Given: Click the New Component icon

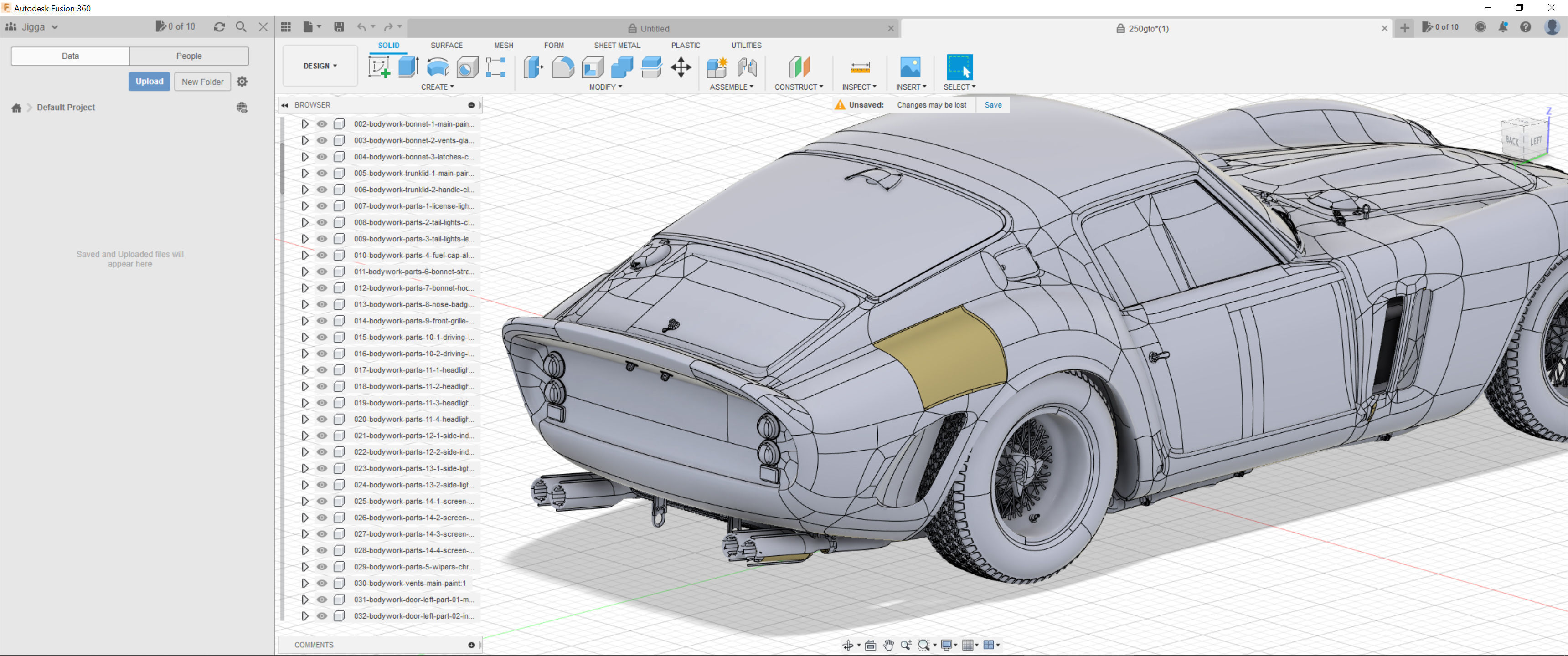Looking at the screenshot, I should coord(717,67).
